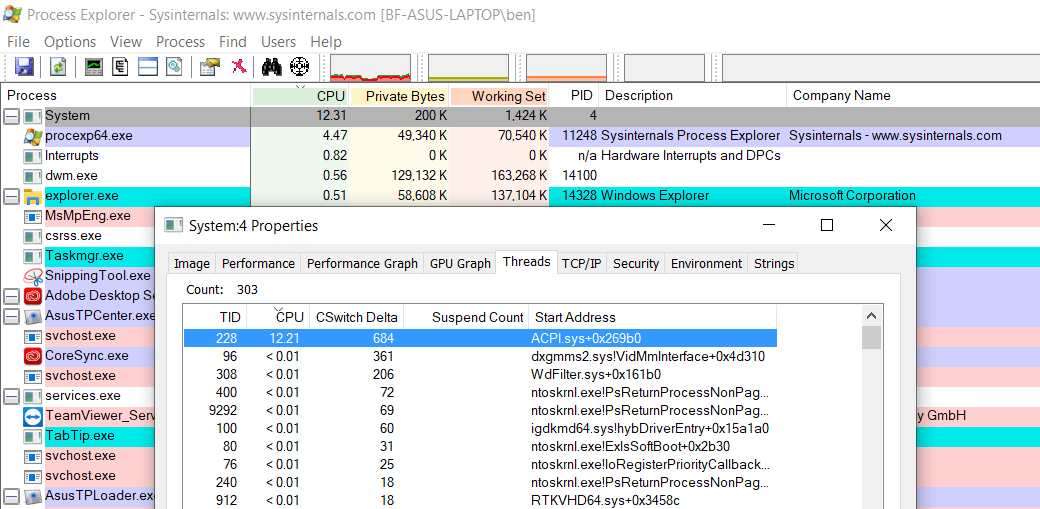Switch to the TCP/IP tab
Image resolution: width=1040 pixels, height=509 pixels.
pos(582,263)
